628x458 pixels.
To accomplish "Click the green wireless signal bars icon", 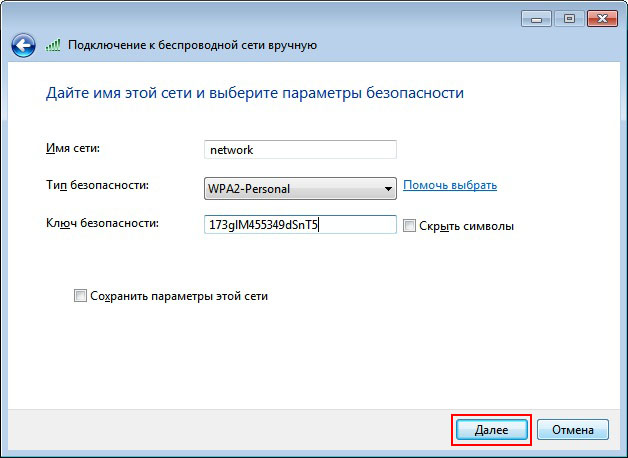I will point(54,45).
